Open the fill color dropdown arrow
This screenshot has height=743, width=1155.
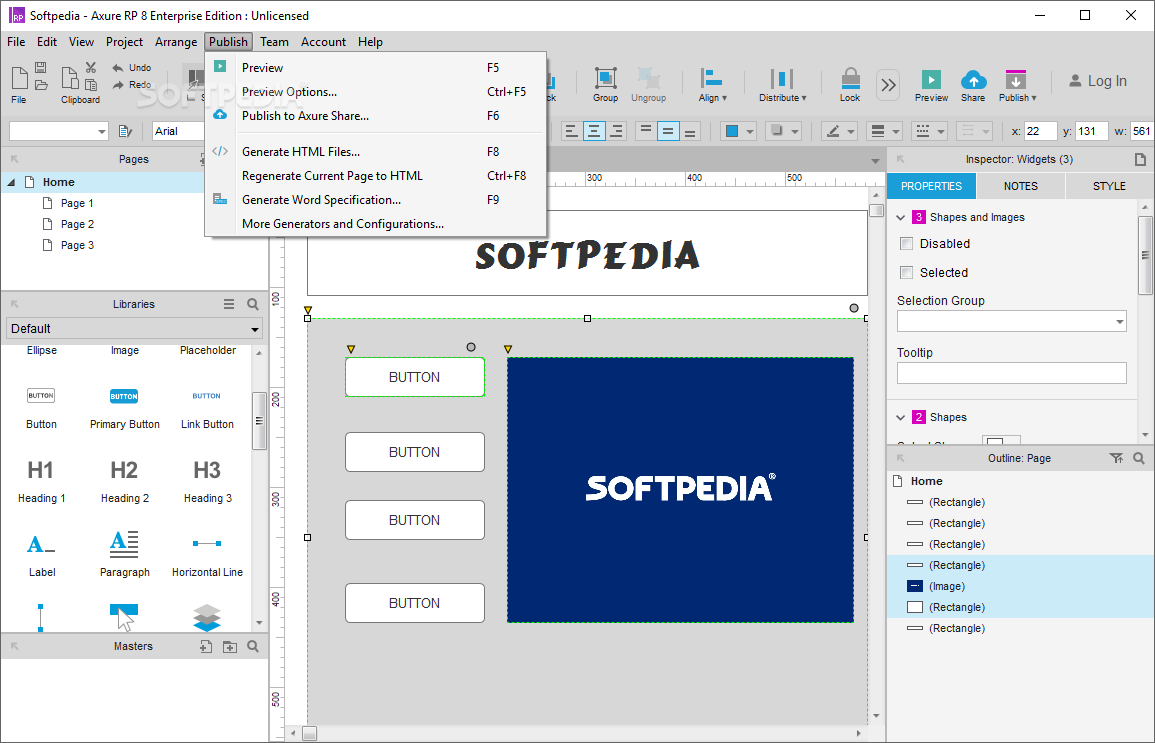click(750, 132)
